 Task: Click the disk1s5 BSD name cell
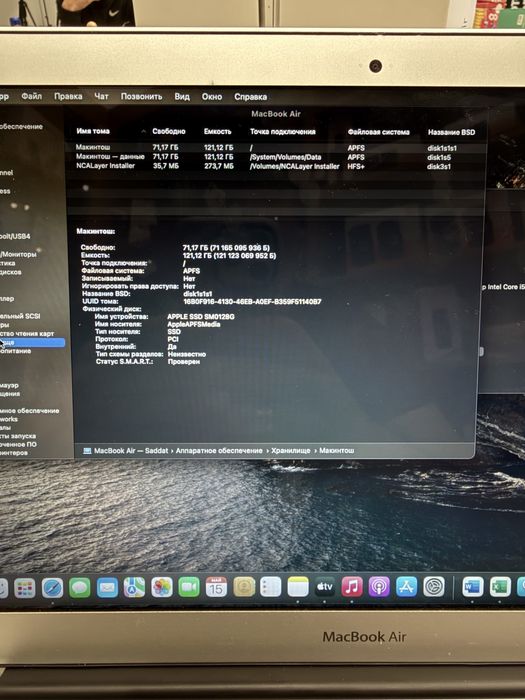pyautogui.click(x=439, y=158)
